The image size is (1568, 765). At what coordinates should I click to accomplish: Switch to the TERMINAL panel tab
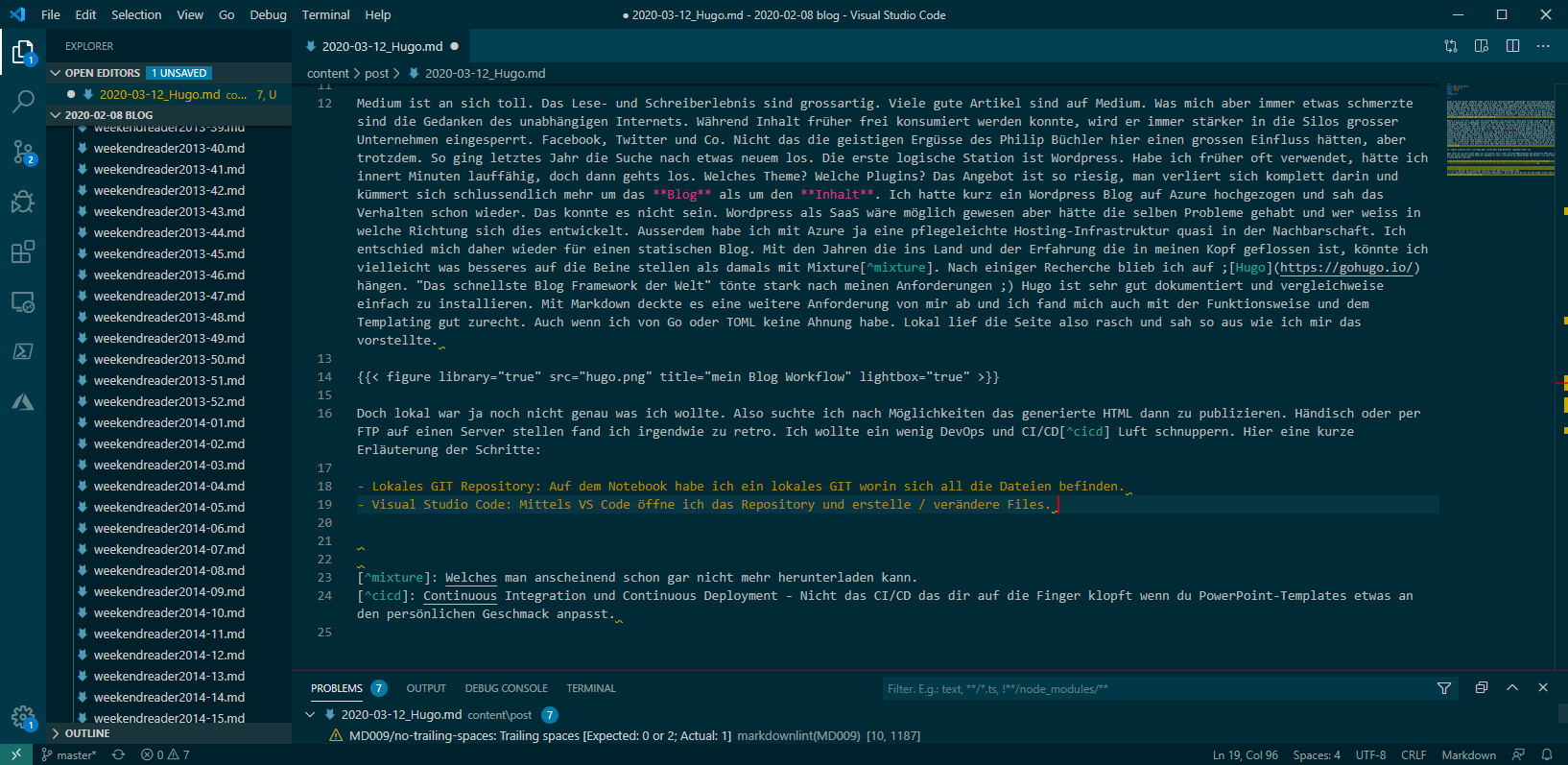tap(591, 688)
